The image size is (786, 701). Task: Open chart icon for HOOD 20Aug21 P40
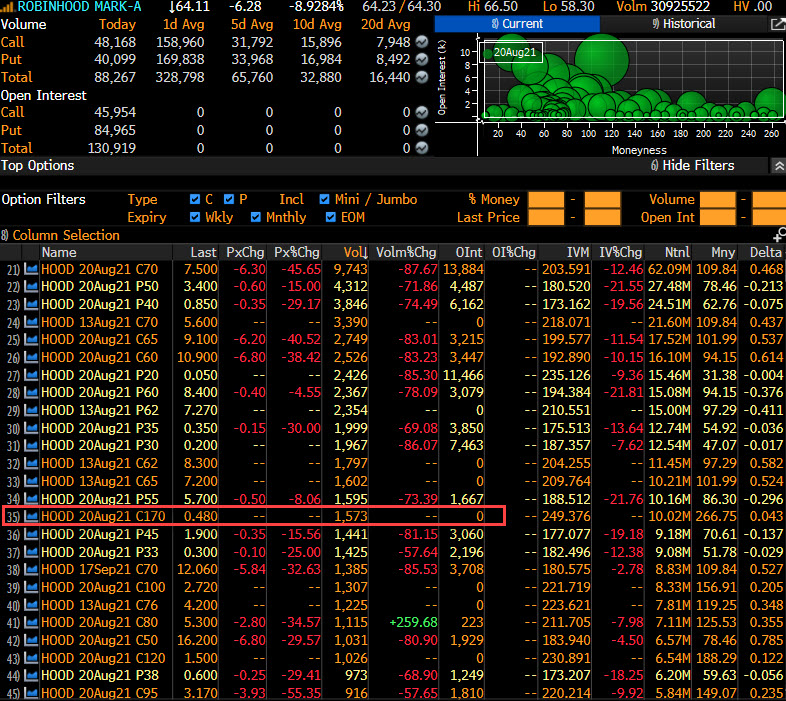tap(31, 304)
